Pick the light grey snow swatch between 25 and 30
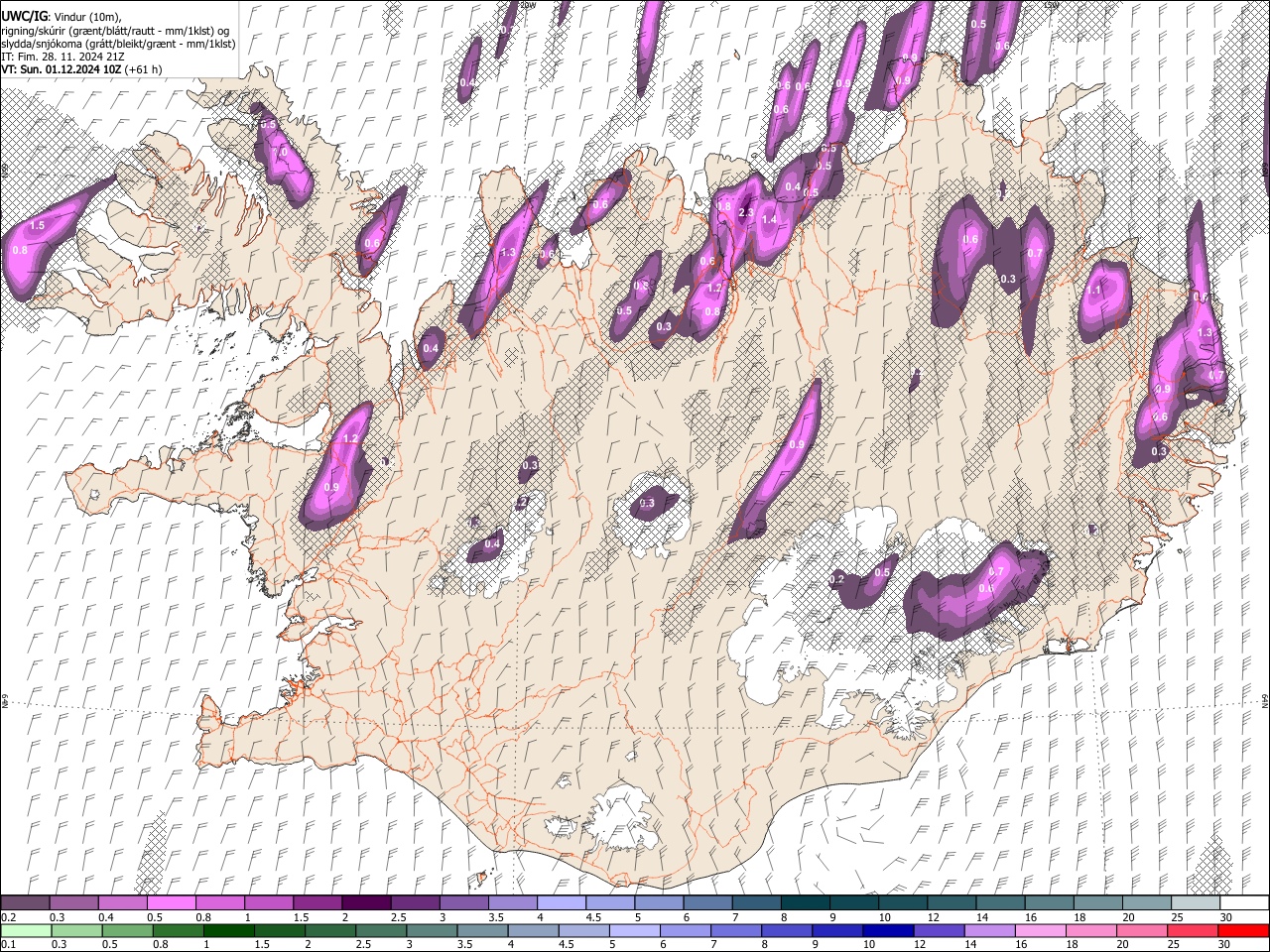This screenshot has width=1270, height=952. [x=1196, y=903]
